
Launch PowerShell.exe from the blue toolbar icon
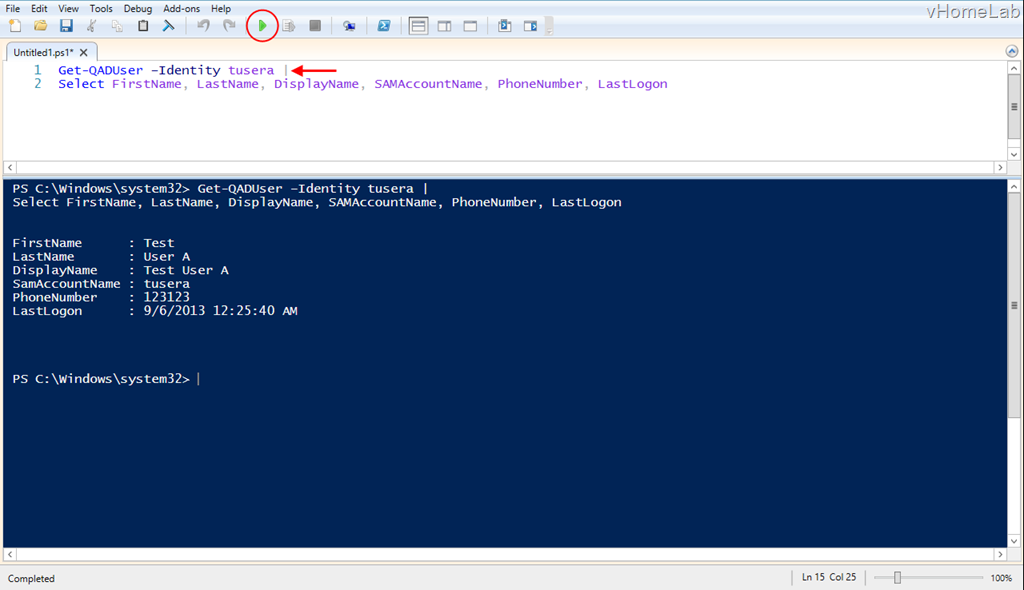[x=383, y=26]
